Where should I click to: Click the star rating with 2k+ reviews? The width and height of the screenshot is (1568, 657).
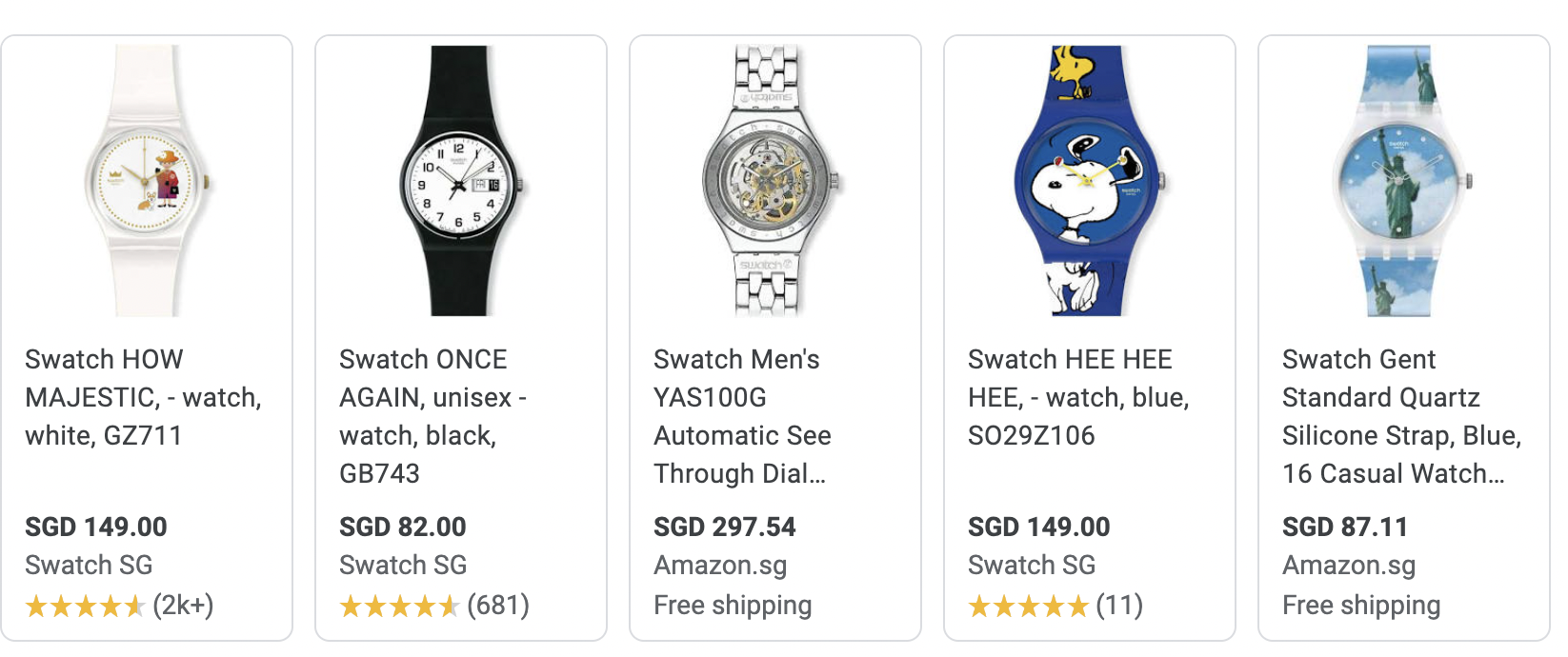[x=86, y=606]
